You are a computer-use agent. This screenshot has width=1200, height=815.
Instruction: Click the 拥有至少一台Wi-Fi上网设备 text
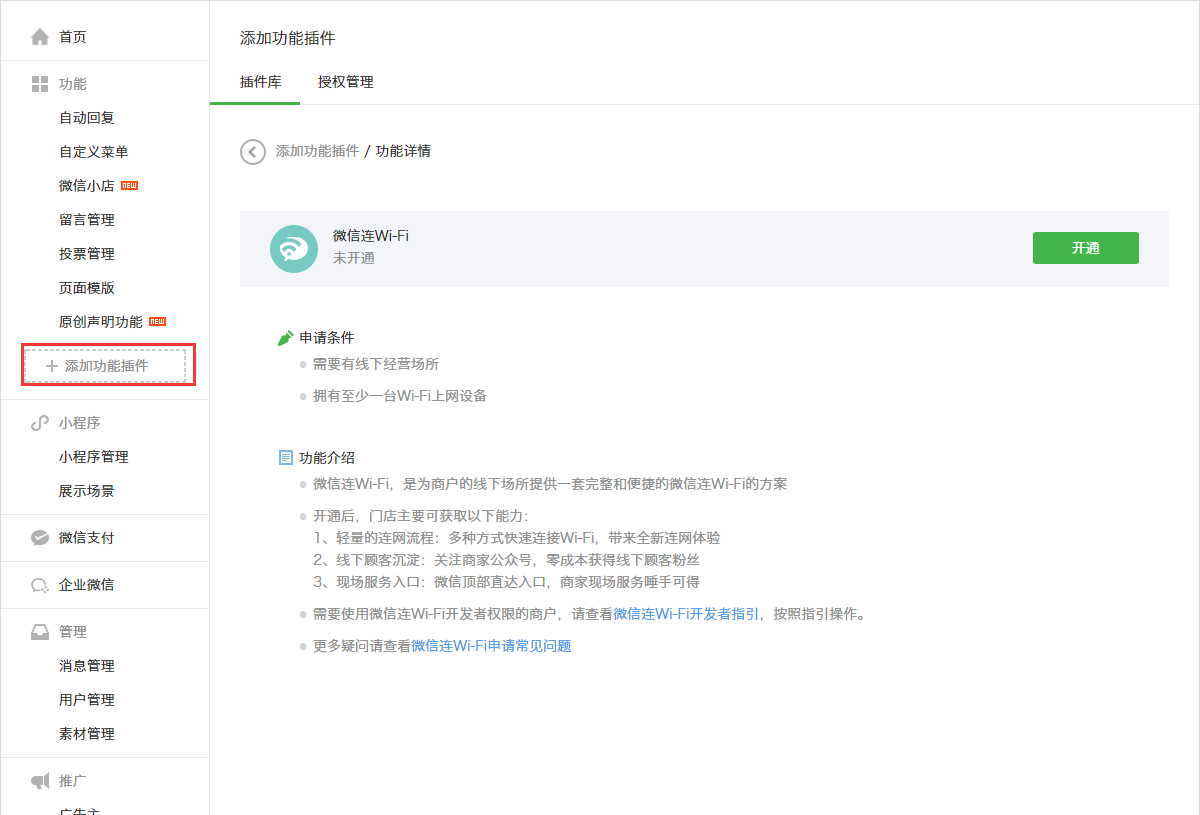(x=400, y=396)
